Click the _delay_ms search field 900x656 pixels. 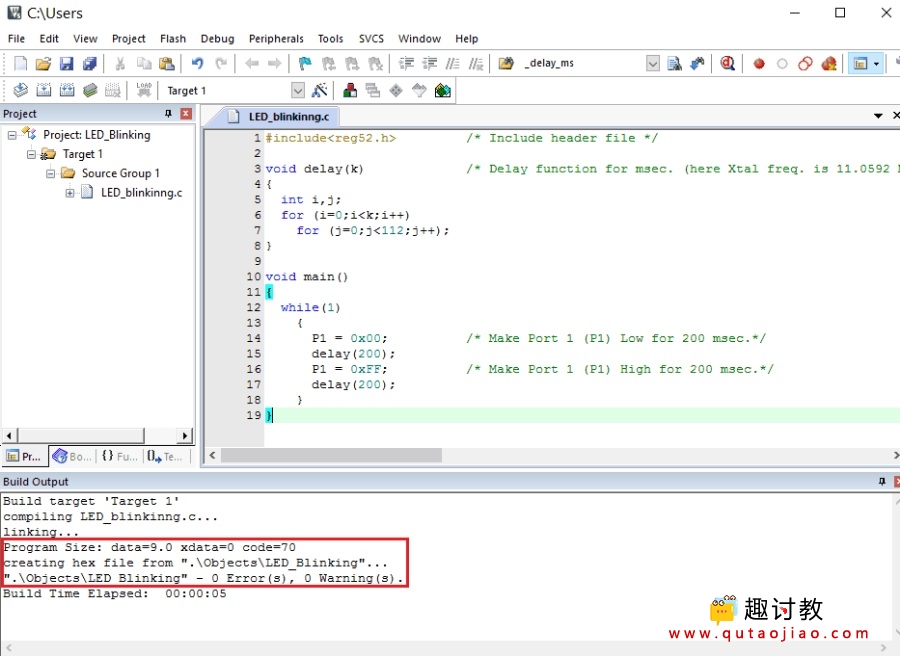coord(583,63)
